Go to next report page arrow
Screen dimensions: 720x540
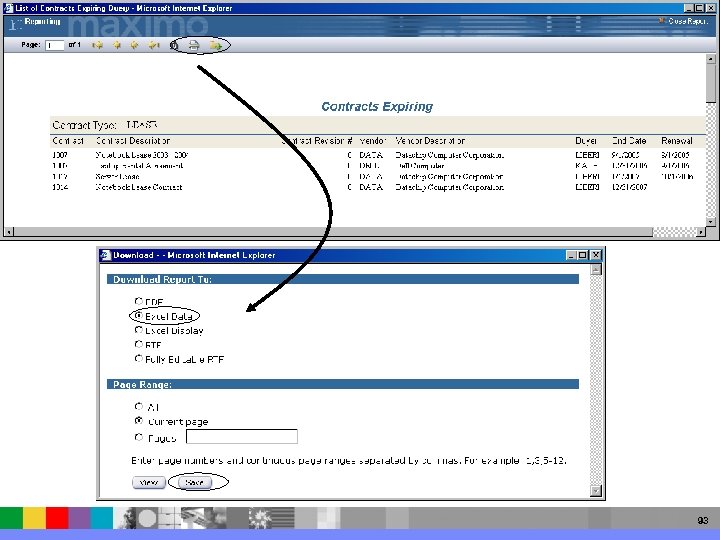(134, 45)
